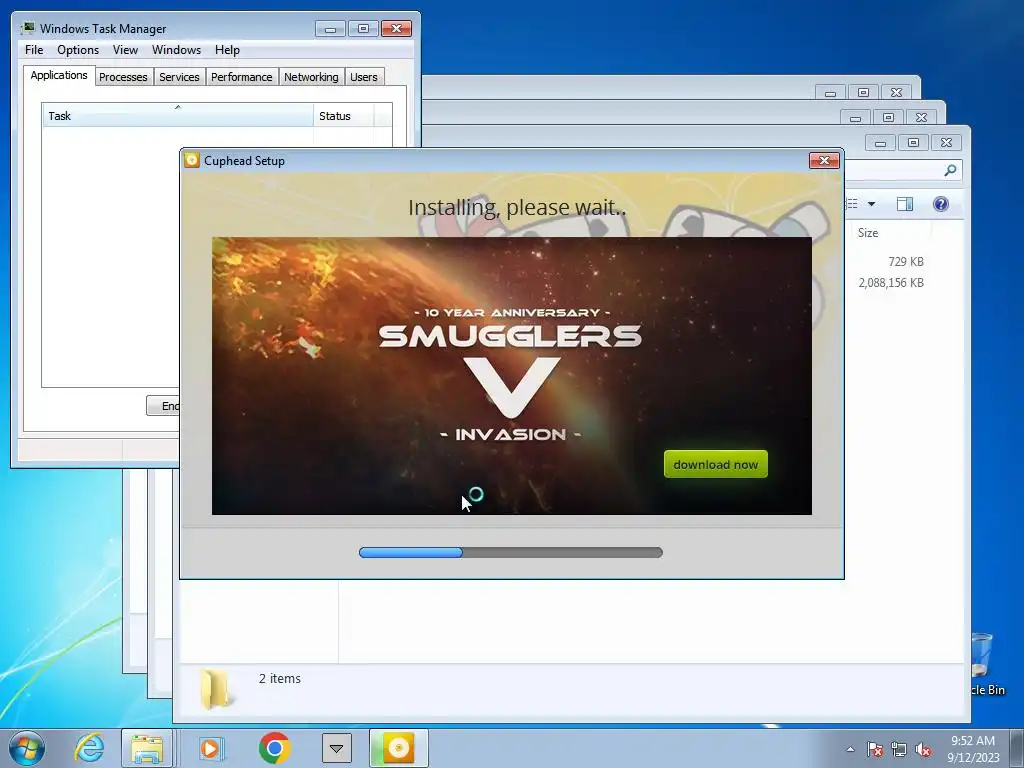
Task: Click the folder icon in Explorer details pane
Action: point(215,689)
